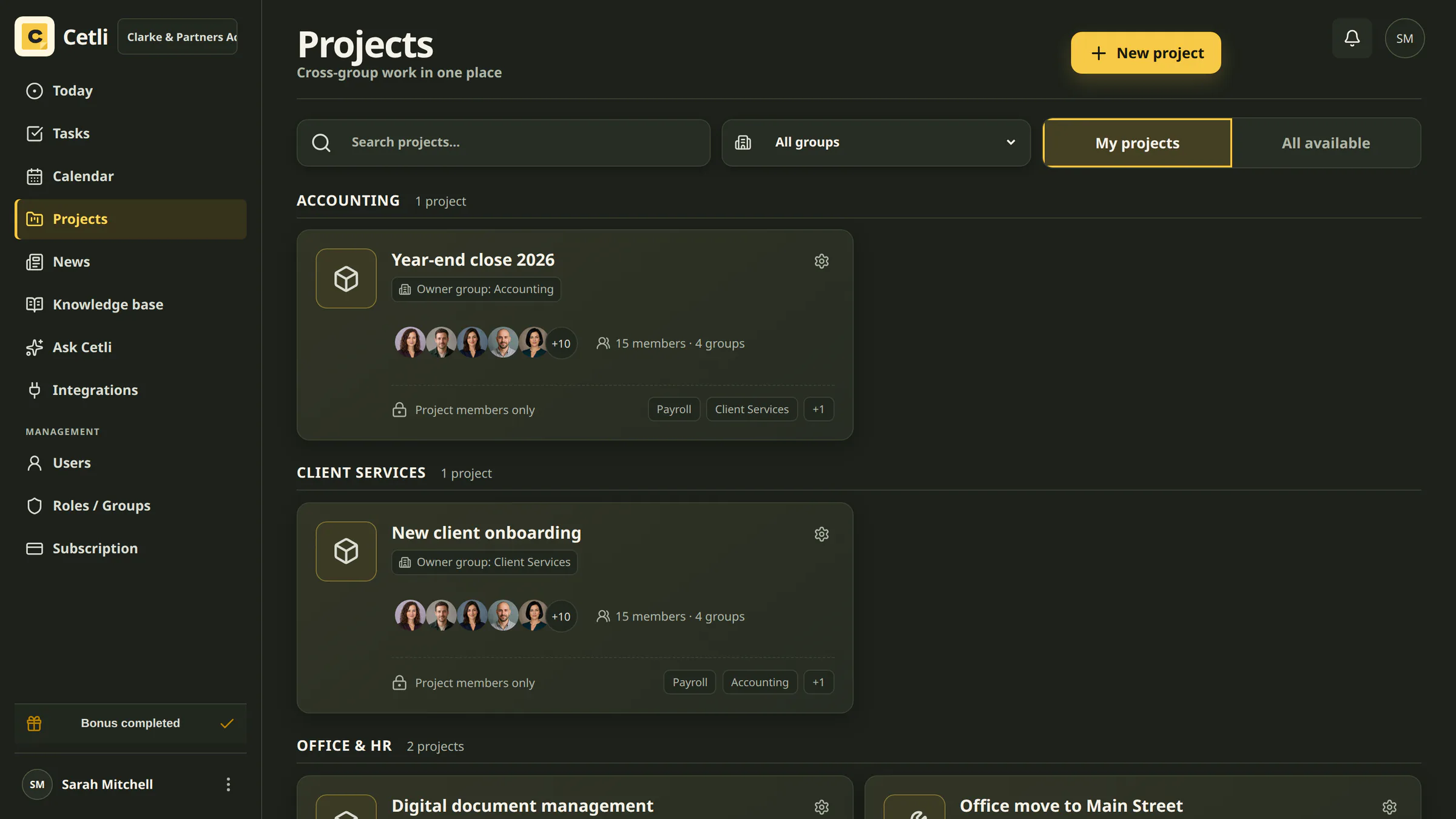Switch to the My projects view
Viewport: 1456px width, 819px height.
pos(1137,143)
